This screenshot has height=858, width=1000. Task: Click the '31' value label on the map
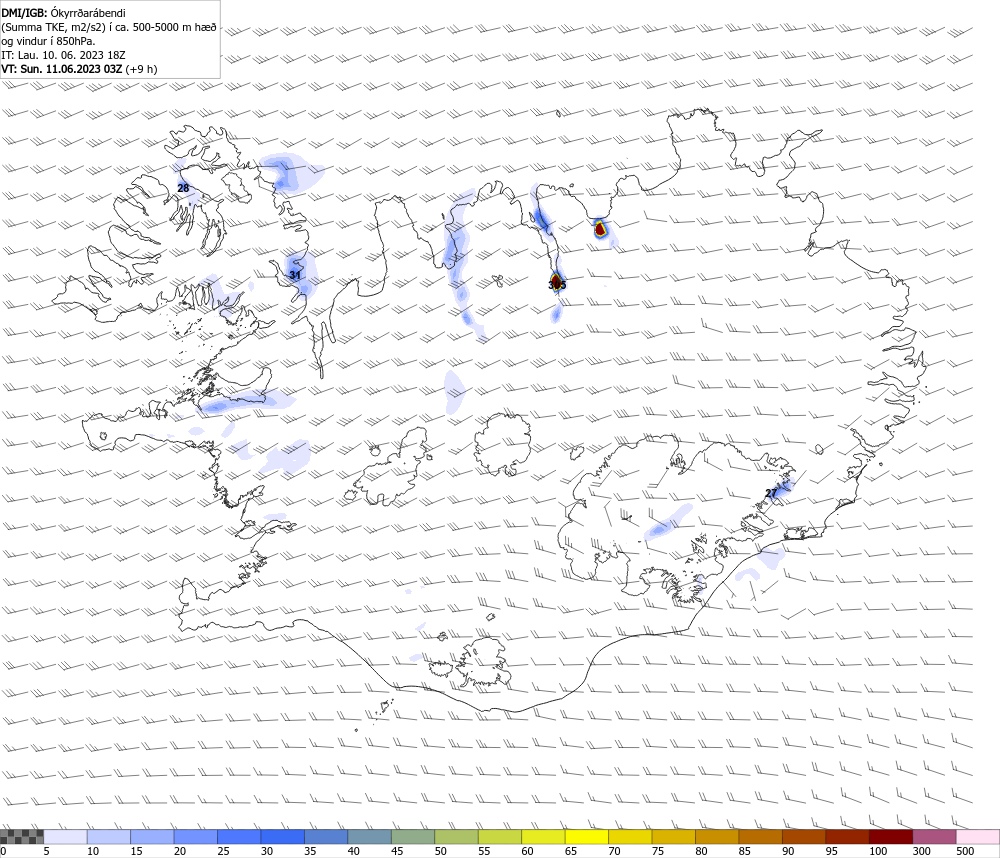pyautogui.click(x=295, y=275)
